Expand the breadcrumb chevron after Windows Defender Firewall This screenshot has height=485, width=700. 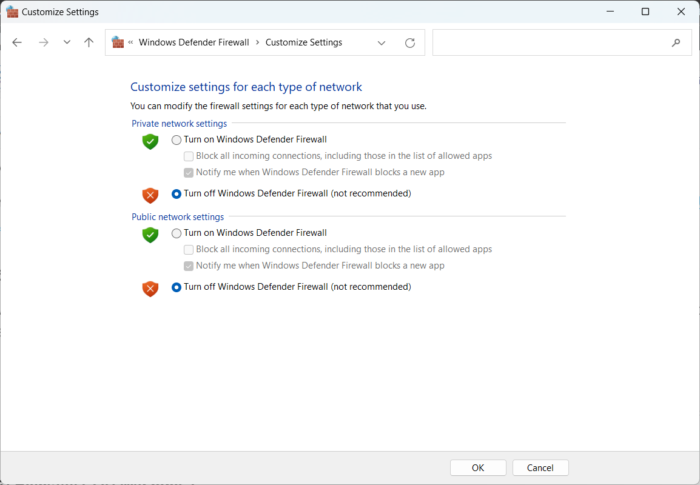click(258, 43)
